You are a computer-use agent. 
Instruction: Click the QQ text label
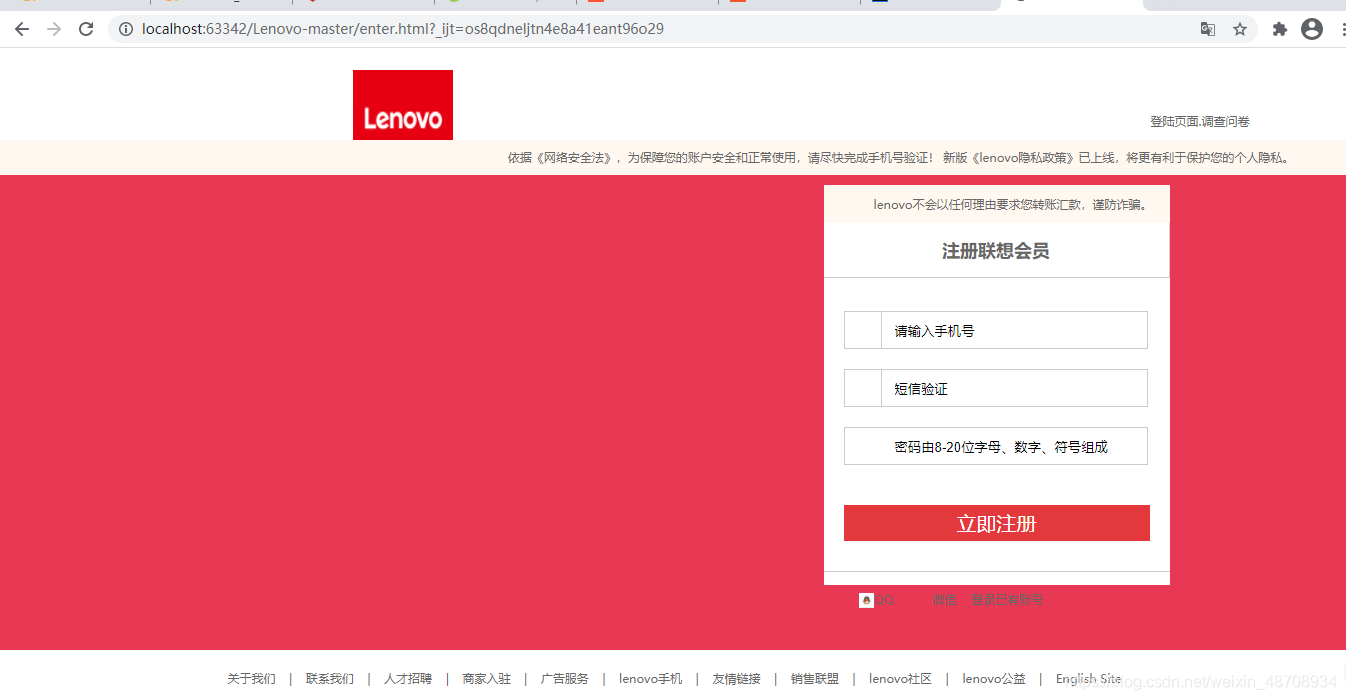(886, 600)
